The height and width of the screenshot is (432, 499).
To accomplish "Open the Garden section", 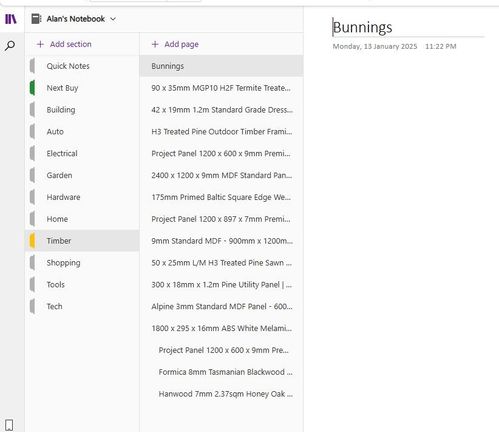I will click(82, 175).
